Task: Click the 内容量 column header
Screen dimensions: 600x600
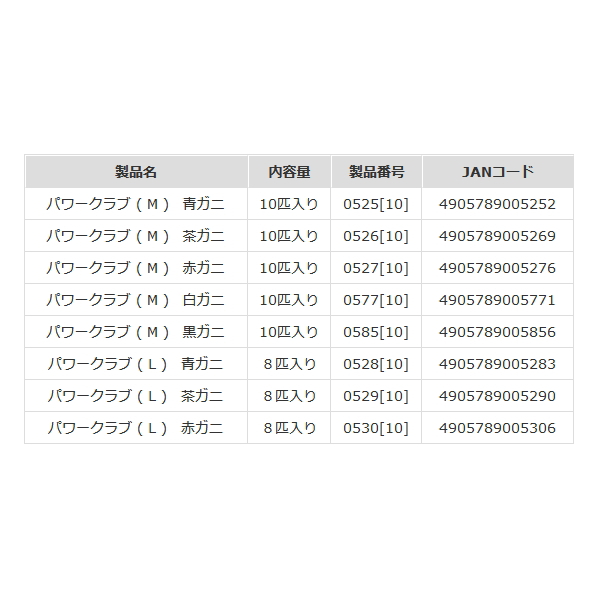Action: [x=289, y=172]
